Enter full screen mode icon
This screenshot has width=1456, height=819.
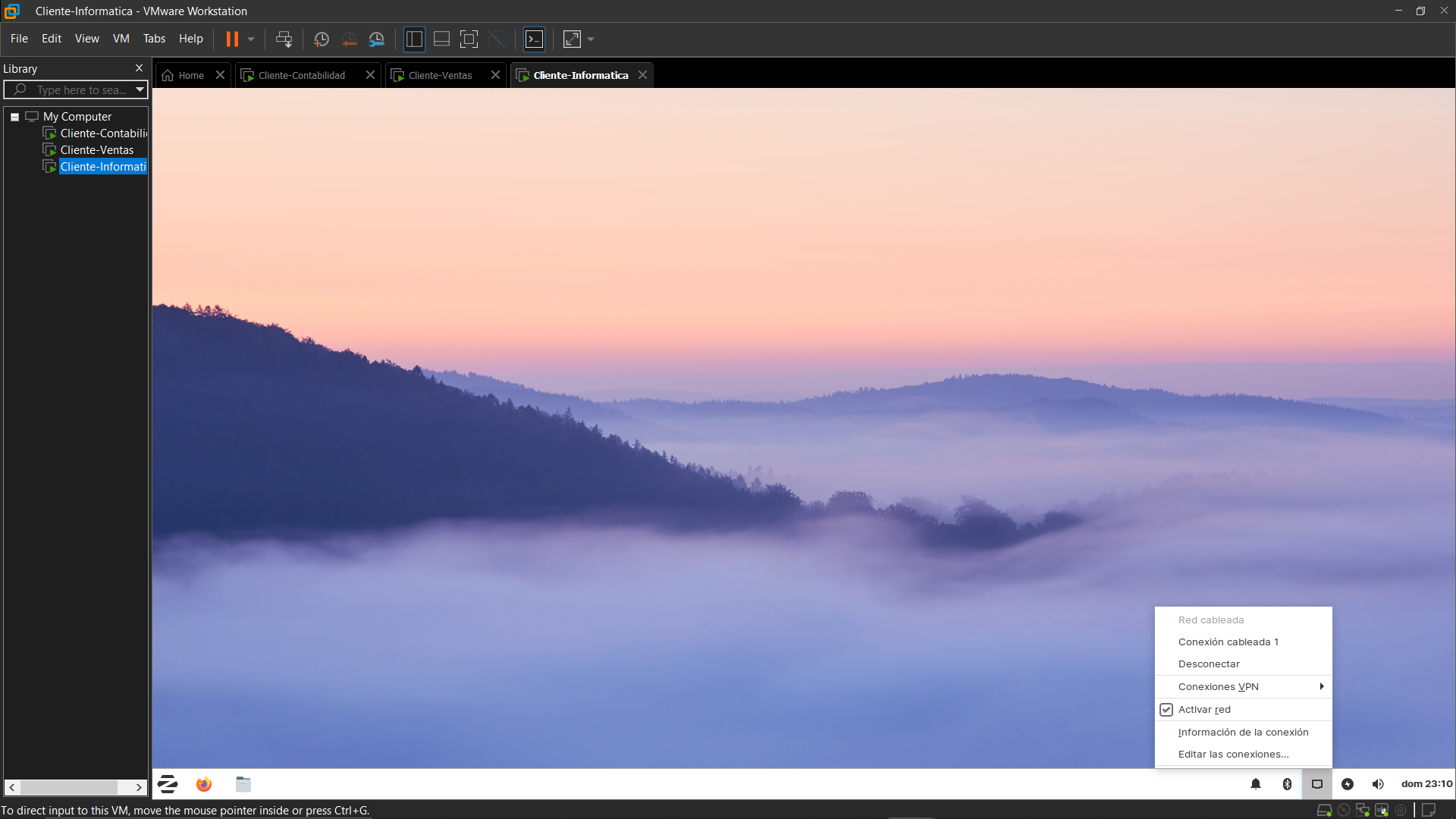tap(469, 39)
